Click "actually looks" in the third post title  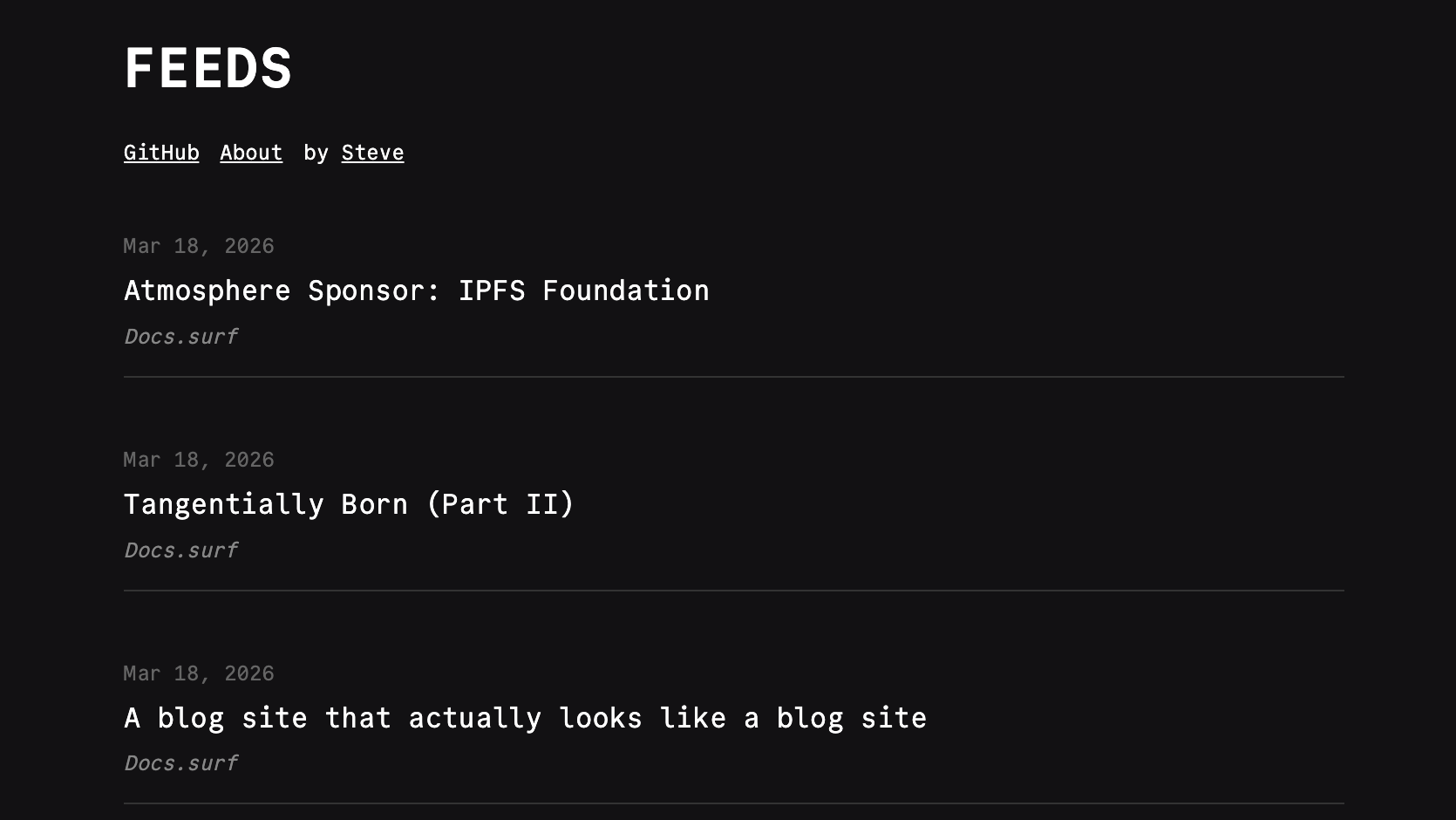pyautogui.click(x=523, y=718)
